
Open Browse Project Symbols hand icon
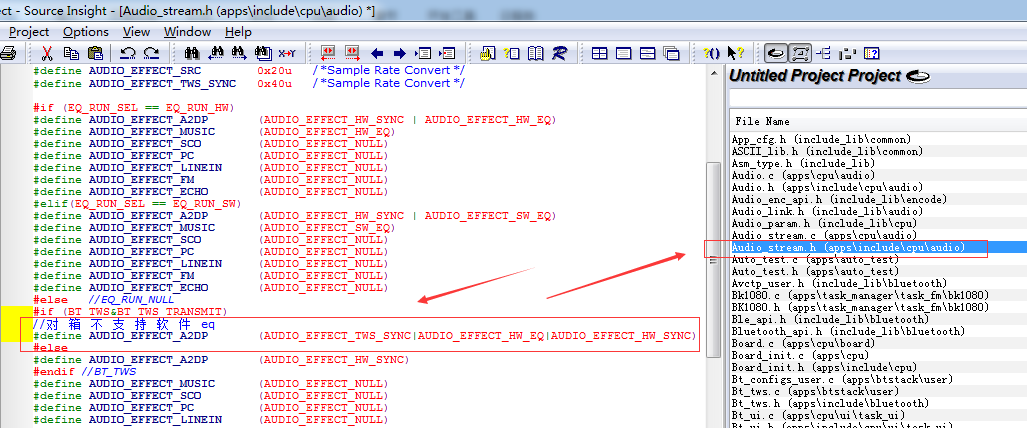point(487,53)
